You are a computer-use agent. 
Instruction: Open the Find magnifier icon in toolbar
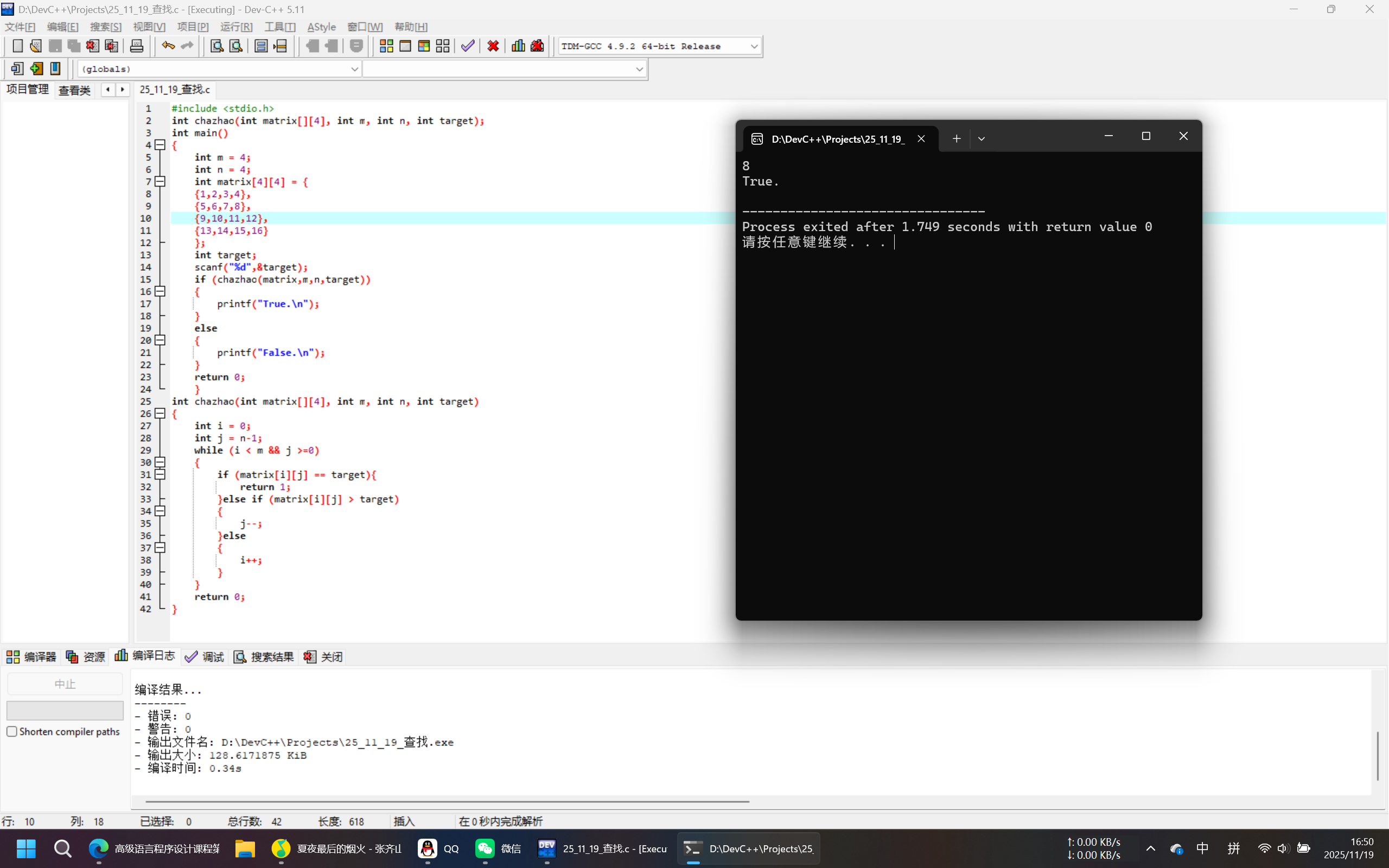click(217, 46)
